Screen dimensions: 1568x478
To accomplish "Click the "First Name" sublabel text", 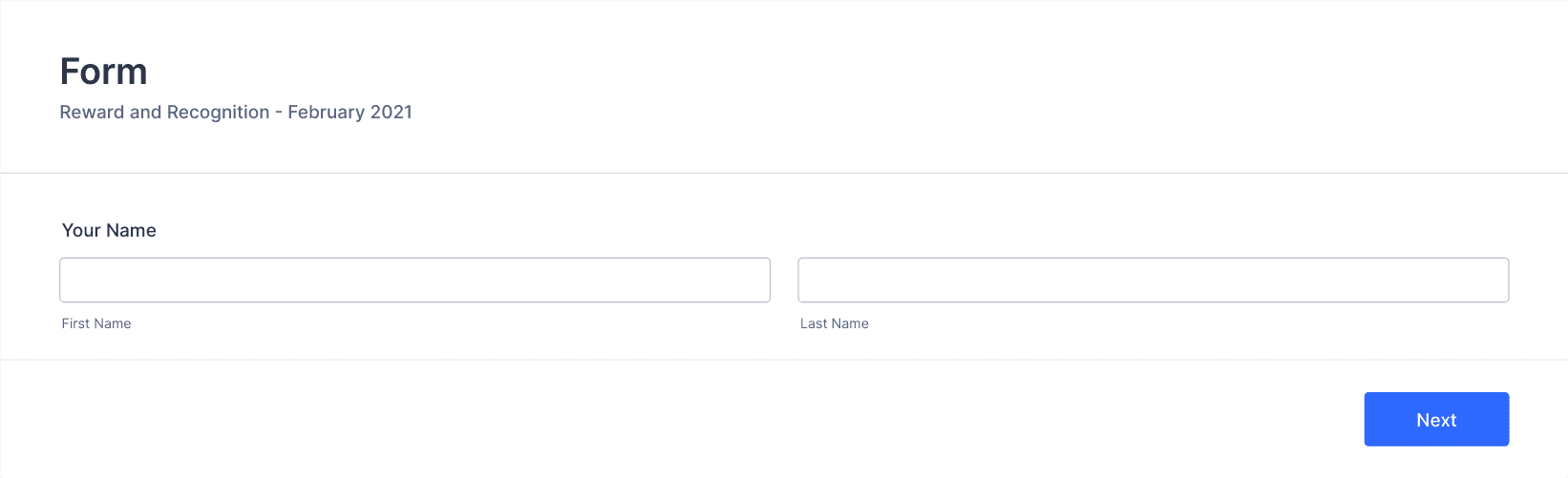I will pos(96,323).
